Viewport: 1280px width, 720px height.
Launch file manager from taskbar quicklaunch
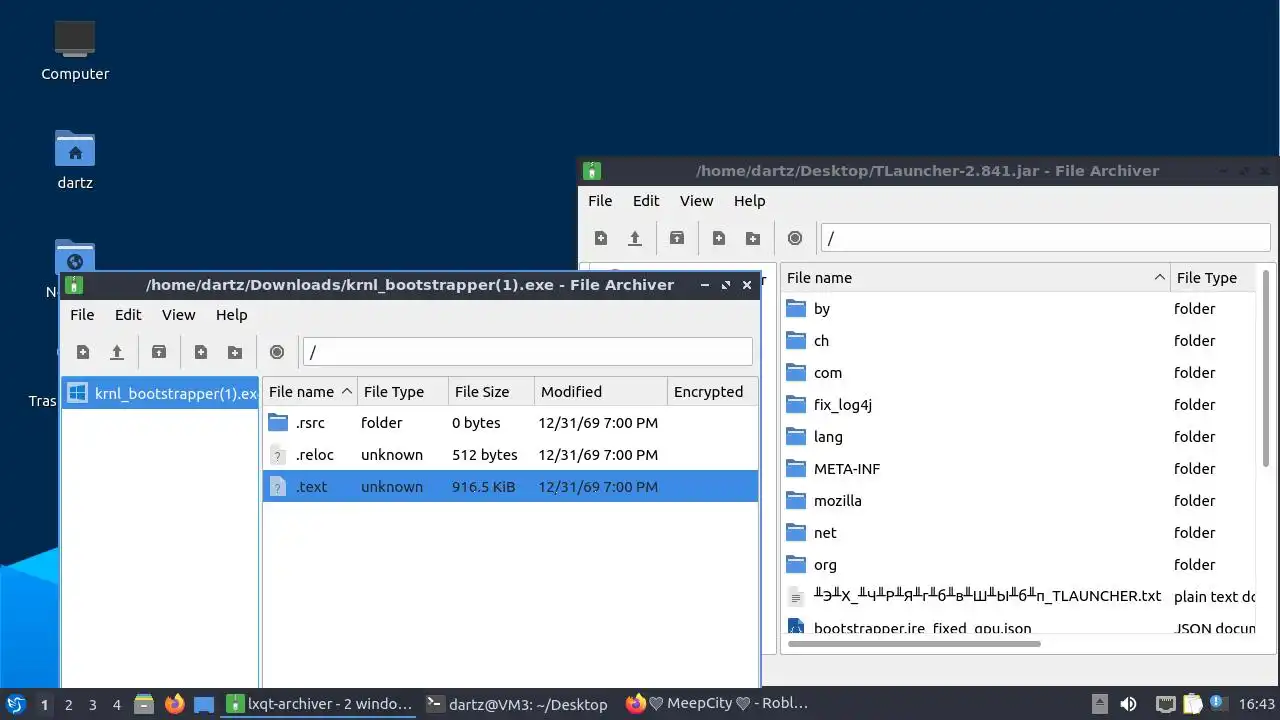pos(144,704)
